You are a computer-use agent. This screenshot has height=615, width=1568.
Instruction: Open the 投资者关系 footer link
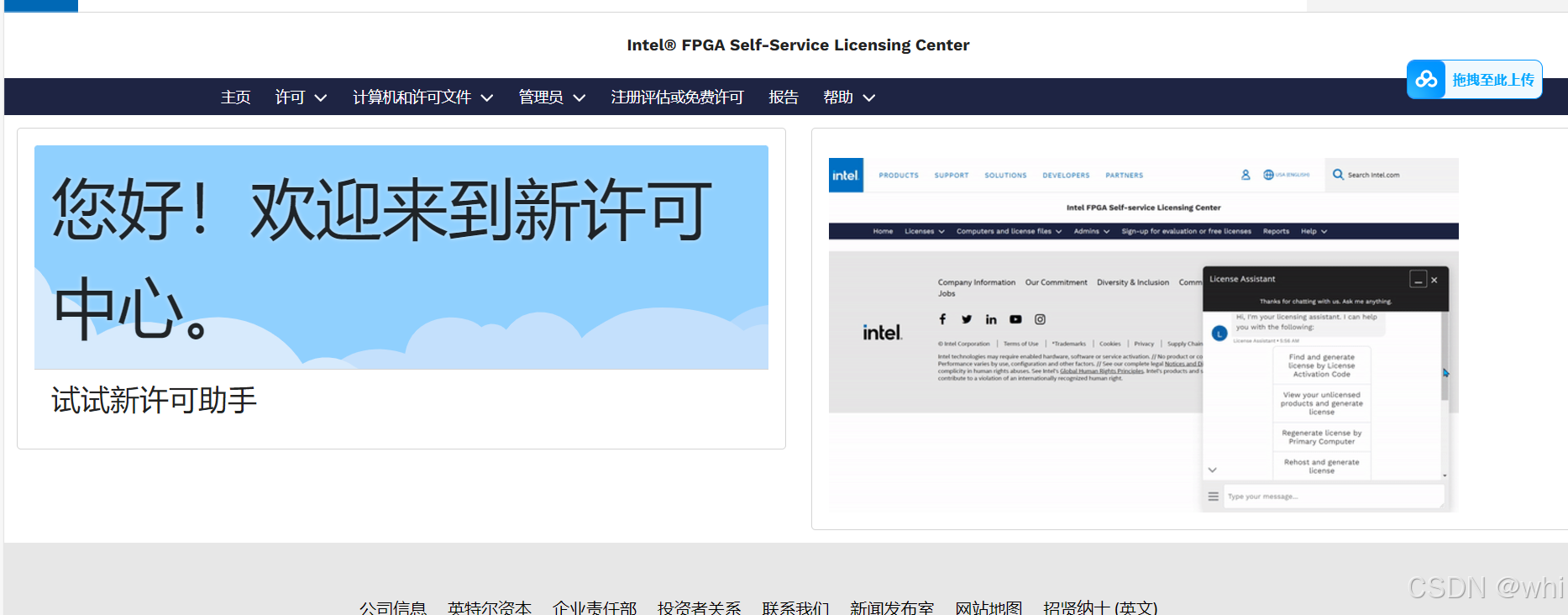700,607
